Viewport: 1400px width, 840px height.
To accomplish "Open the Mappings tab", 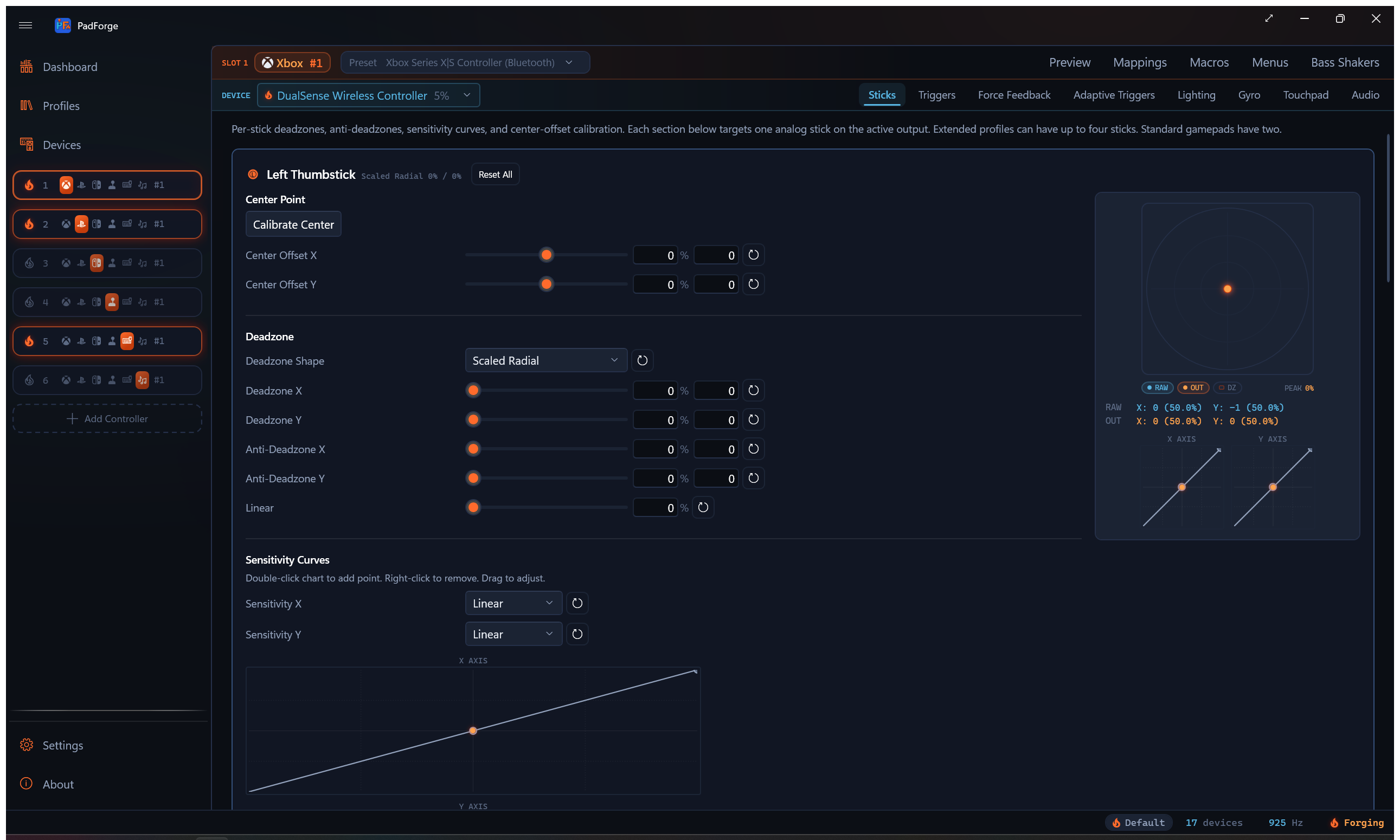I will [1140, 63].
